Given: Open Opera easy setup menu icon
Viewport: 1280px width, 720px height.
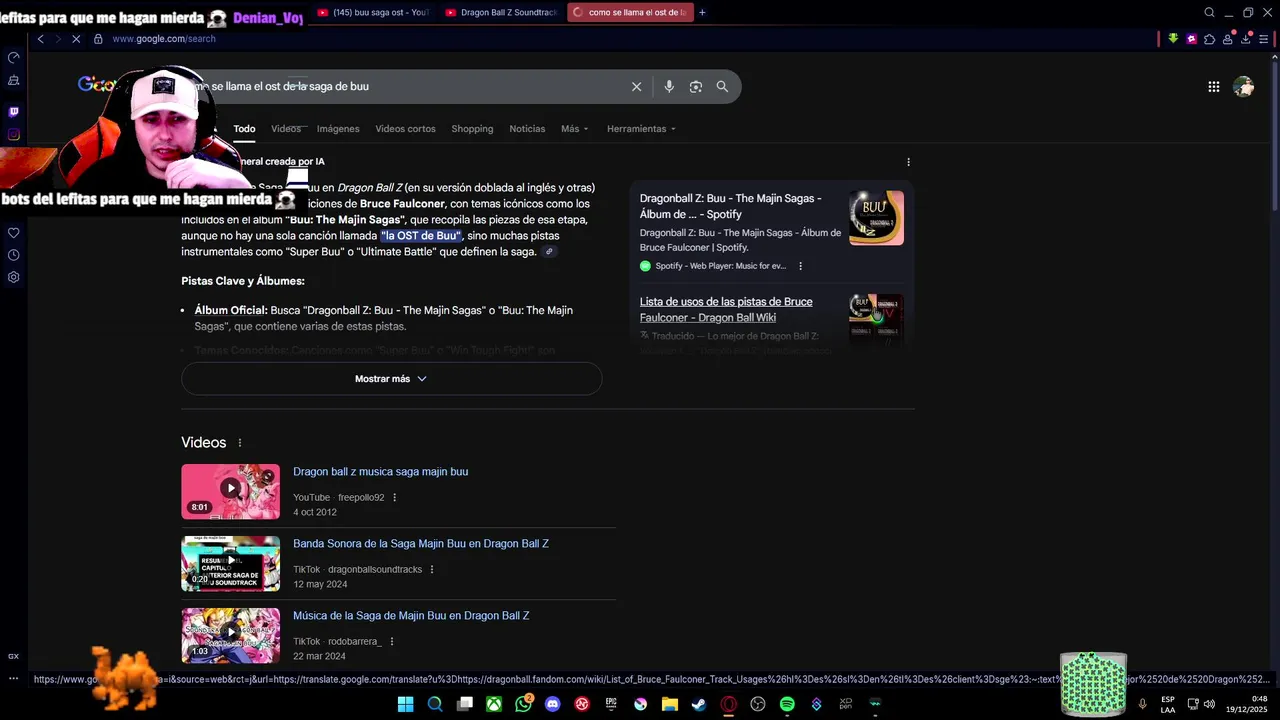Looking at the screenshot, I should pyautogui.click(x=1264, y=39).
